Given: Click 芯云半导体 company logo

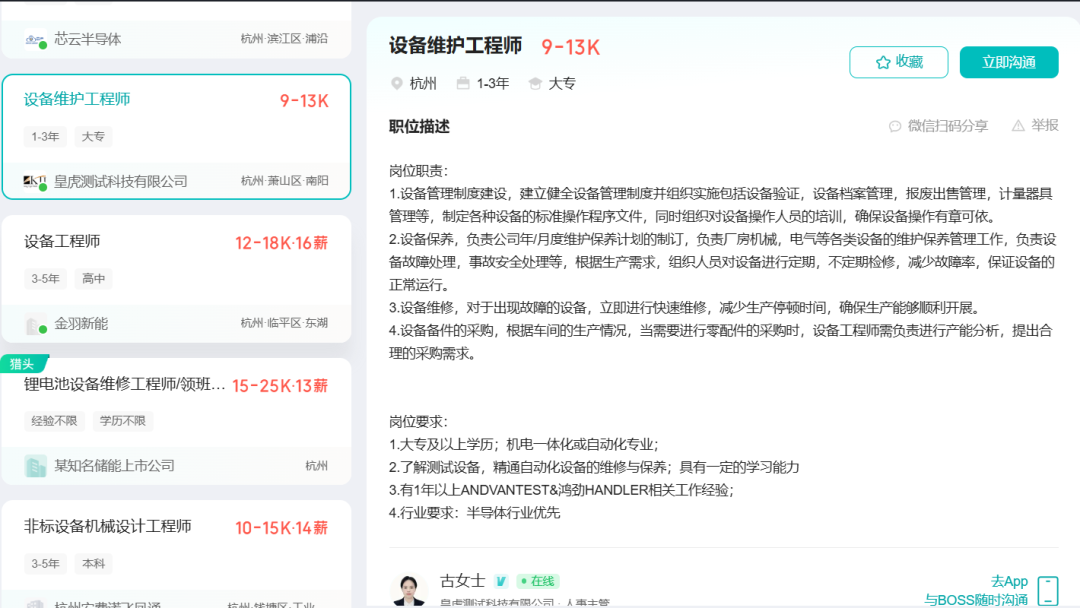Looking at the screenshot, I should click(36, 39).
